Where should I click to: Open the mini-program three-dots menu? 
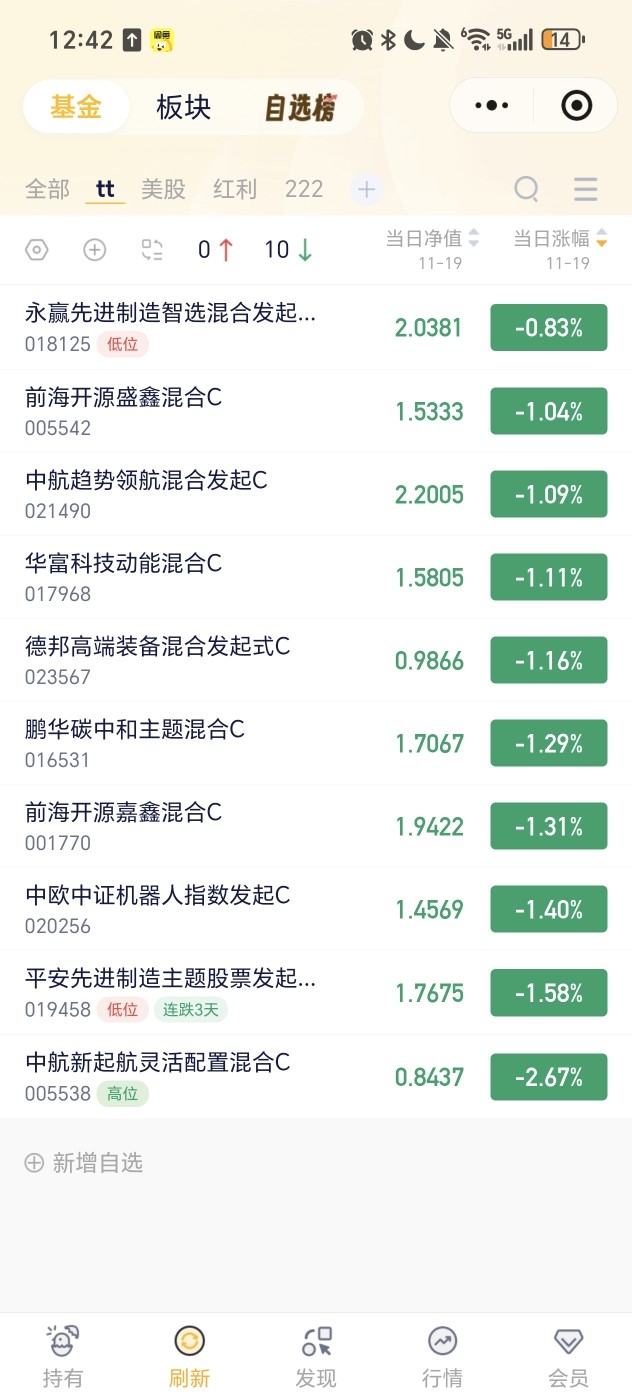(491, 105)
